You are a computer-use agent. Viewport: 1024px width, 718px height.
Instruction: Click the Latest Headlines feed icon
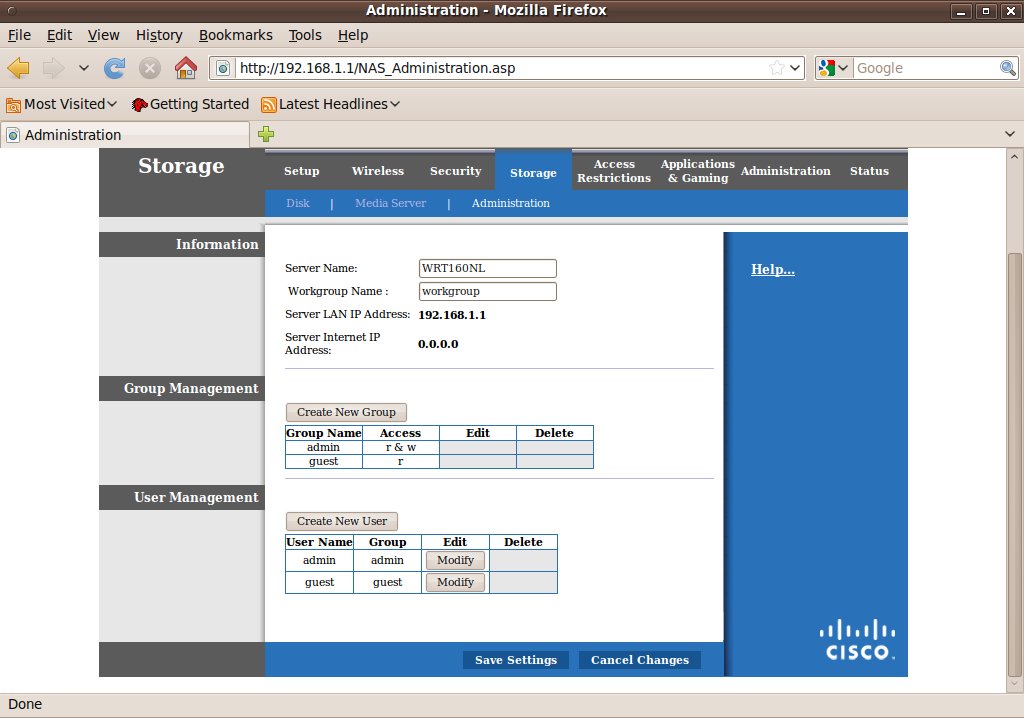click(269, 104)
